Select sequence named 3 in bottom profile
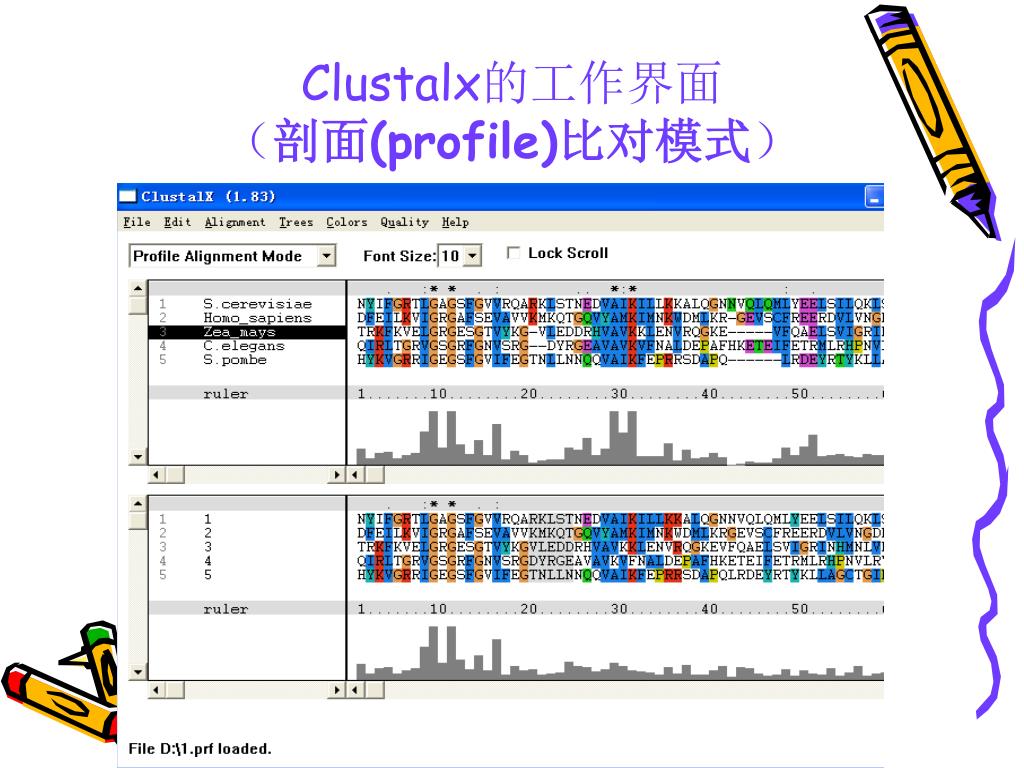The height and width of the screenshot is (768, 1024). (x=208, y=547)
